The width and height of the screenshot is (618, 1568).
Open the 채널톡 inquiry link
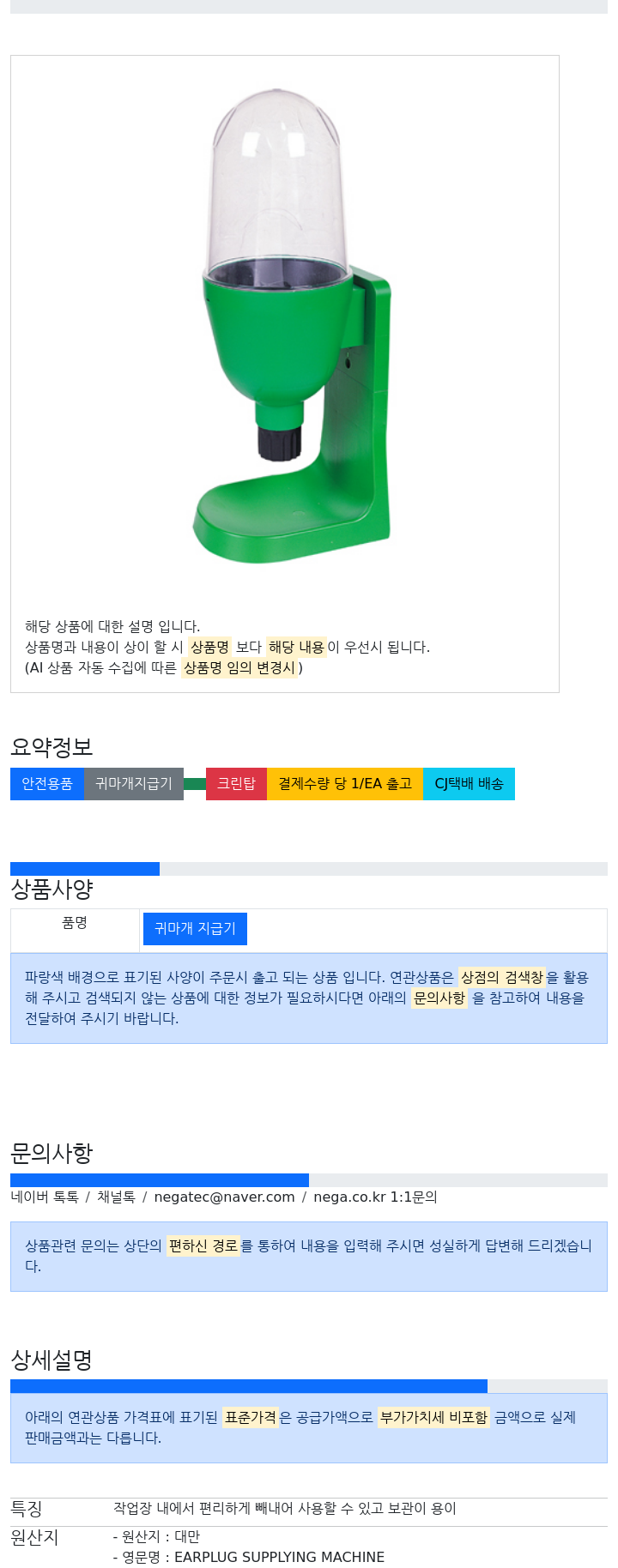pyautogui.click(x=116, y=1197)
